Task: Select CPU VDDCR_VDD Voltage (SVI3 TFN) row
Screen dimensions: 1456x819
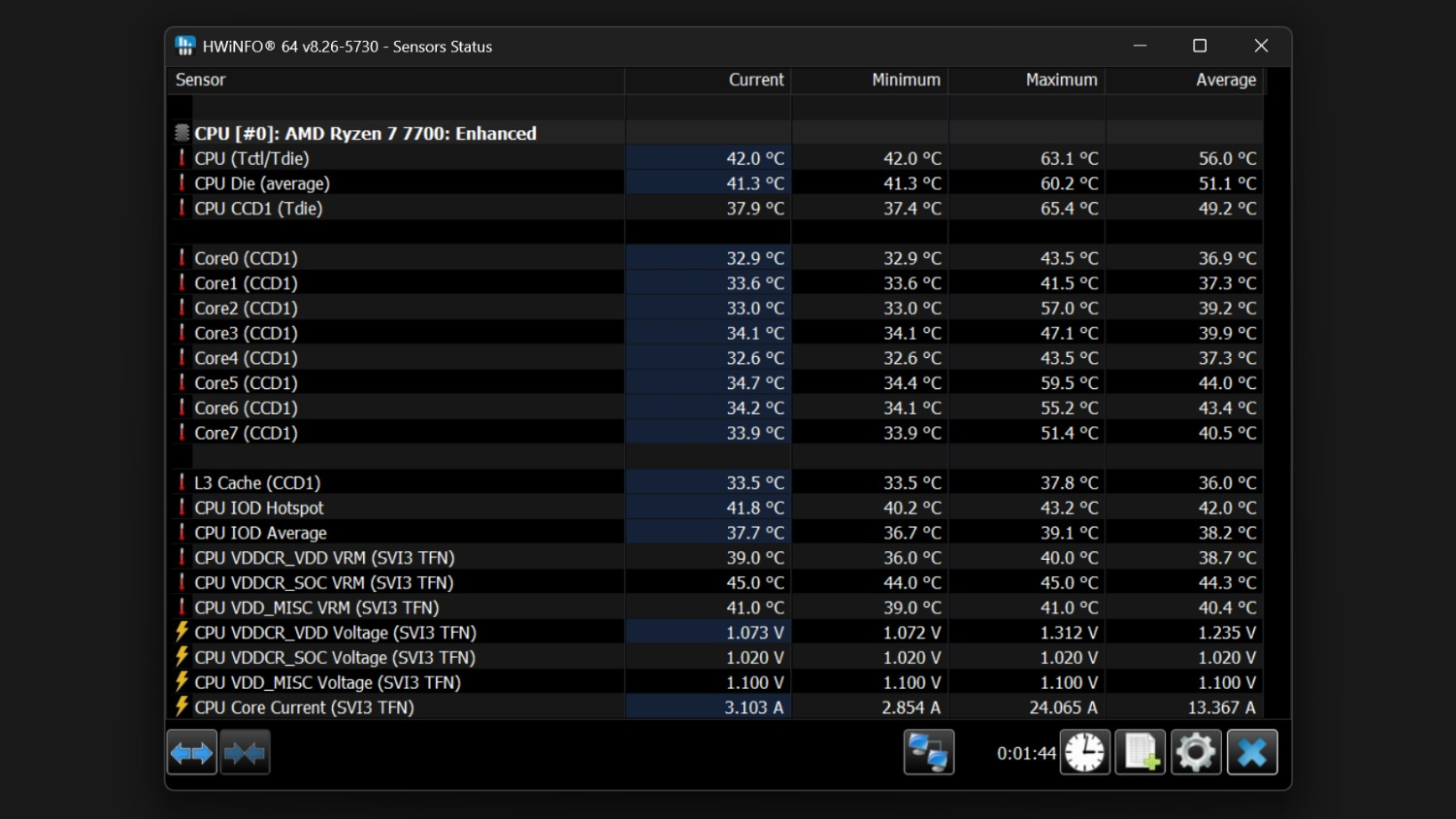Action: point(715,633)
